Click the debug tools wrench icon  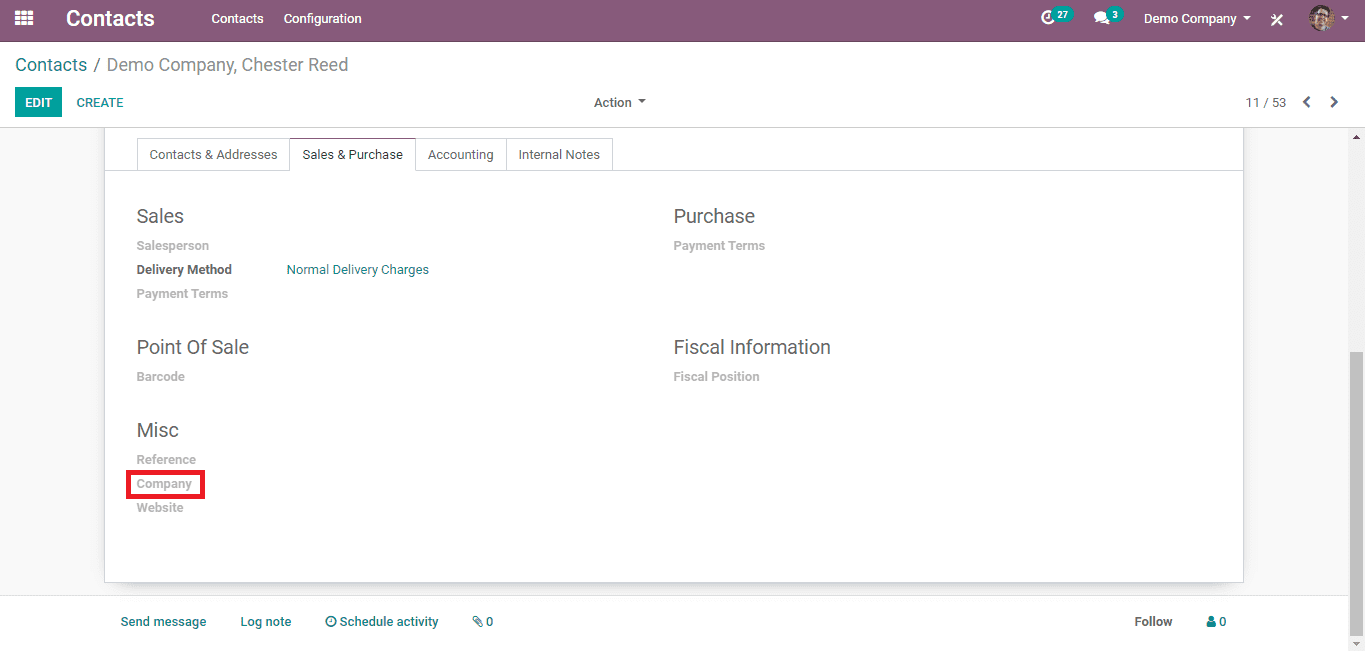(1277, 19)
